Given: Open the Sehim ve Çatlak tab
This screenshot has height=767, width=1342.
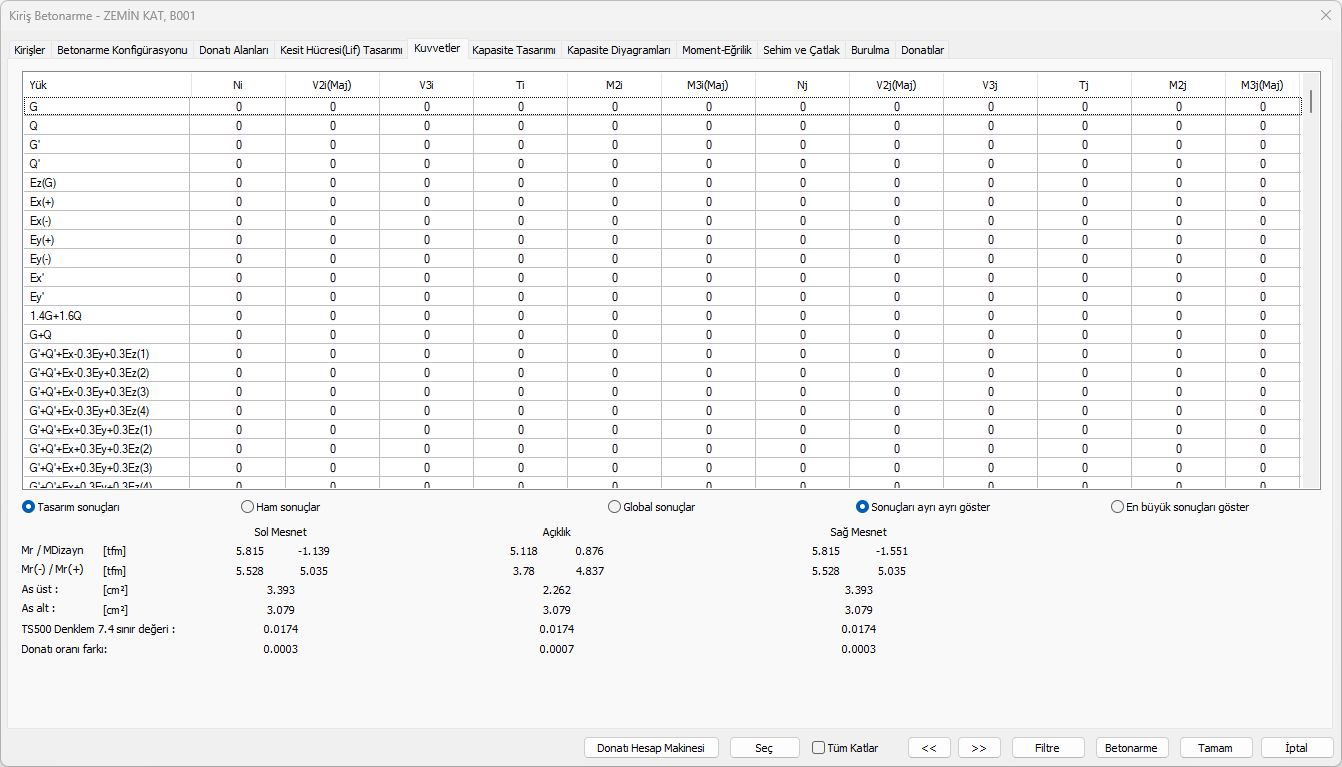Looking at the screenshot, I should tap(801, 50).
